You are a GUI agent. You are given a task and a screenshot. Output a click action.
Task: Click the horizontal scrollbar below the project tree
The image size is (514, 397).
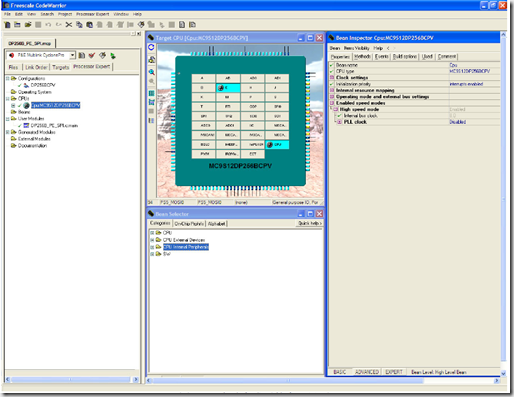pyautogui.click(x=71, y=379)
